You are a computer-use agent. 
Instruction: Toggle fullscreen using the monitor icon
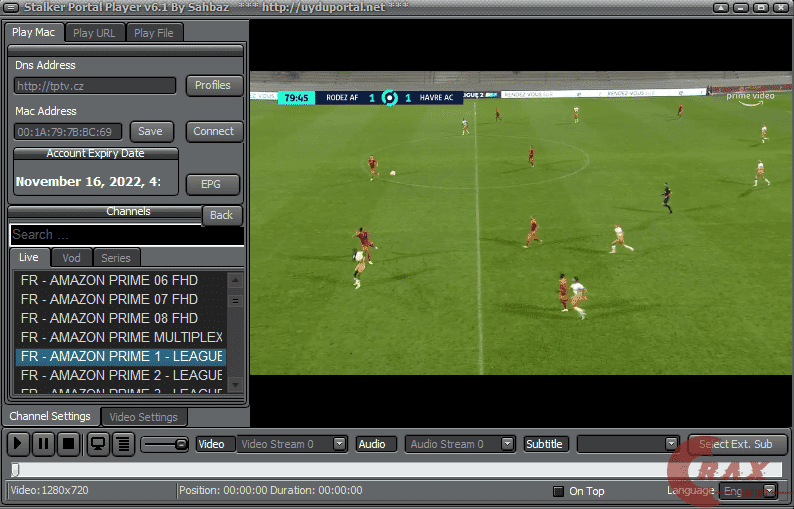[x=98, y=444]
